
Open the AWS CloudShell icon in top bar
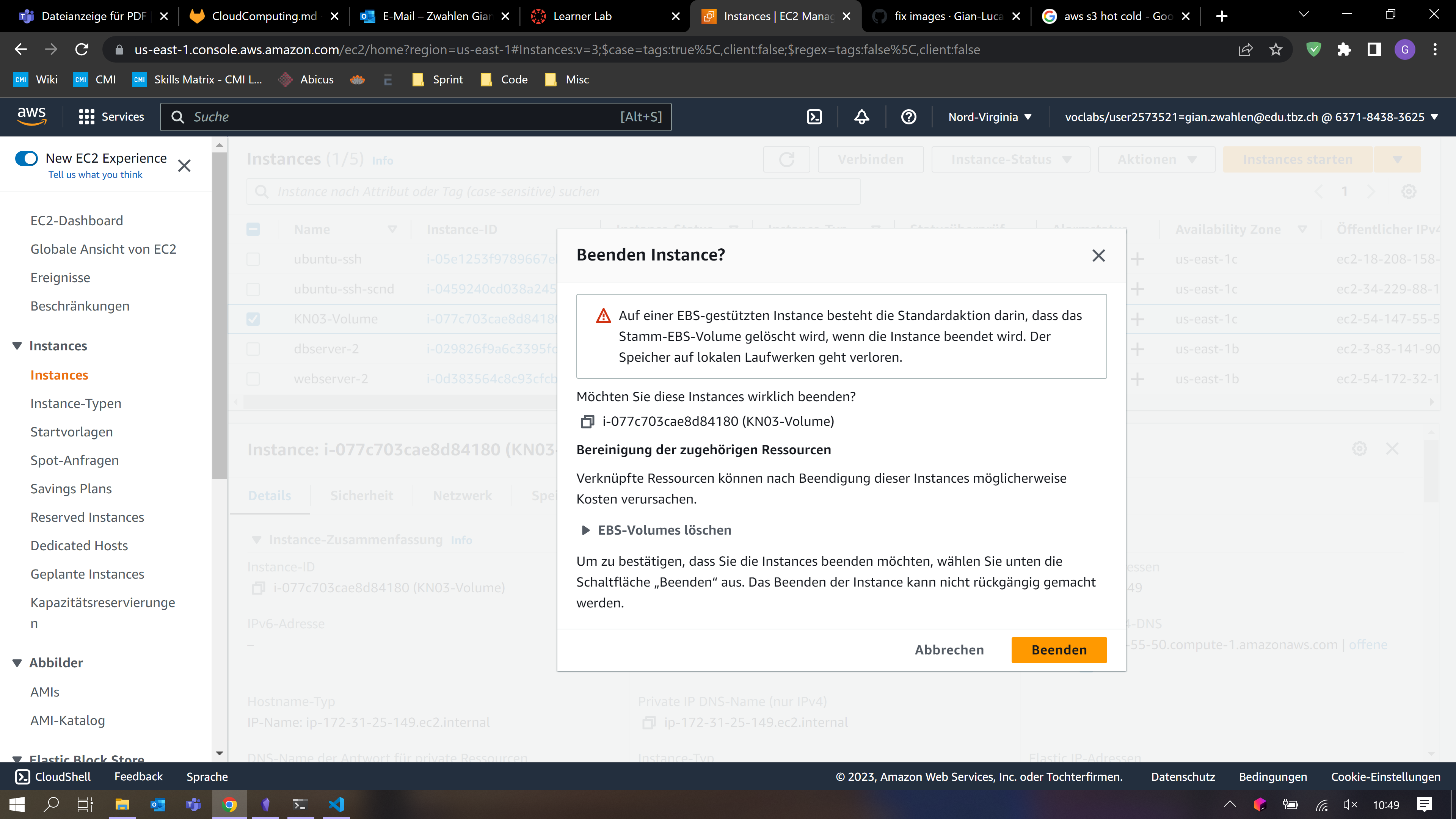pos(814,117)
